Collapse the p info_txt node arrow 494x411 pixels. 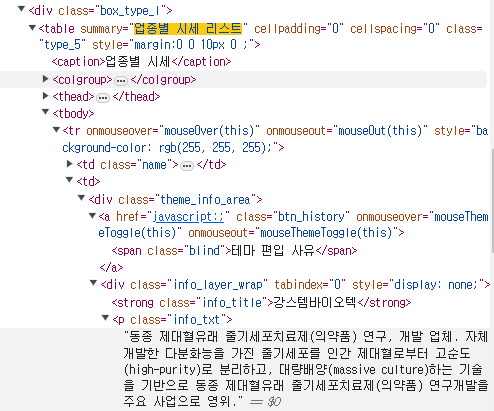click(x=105, y=318)
